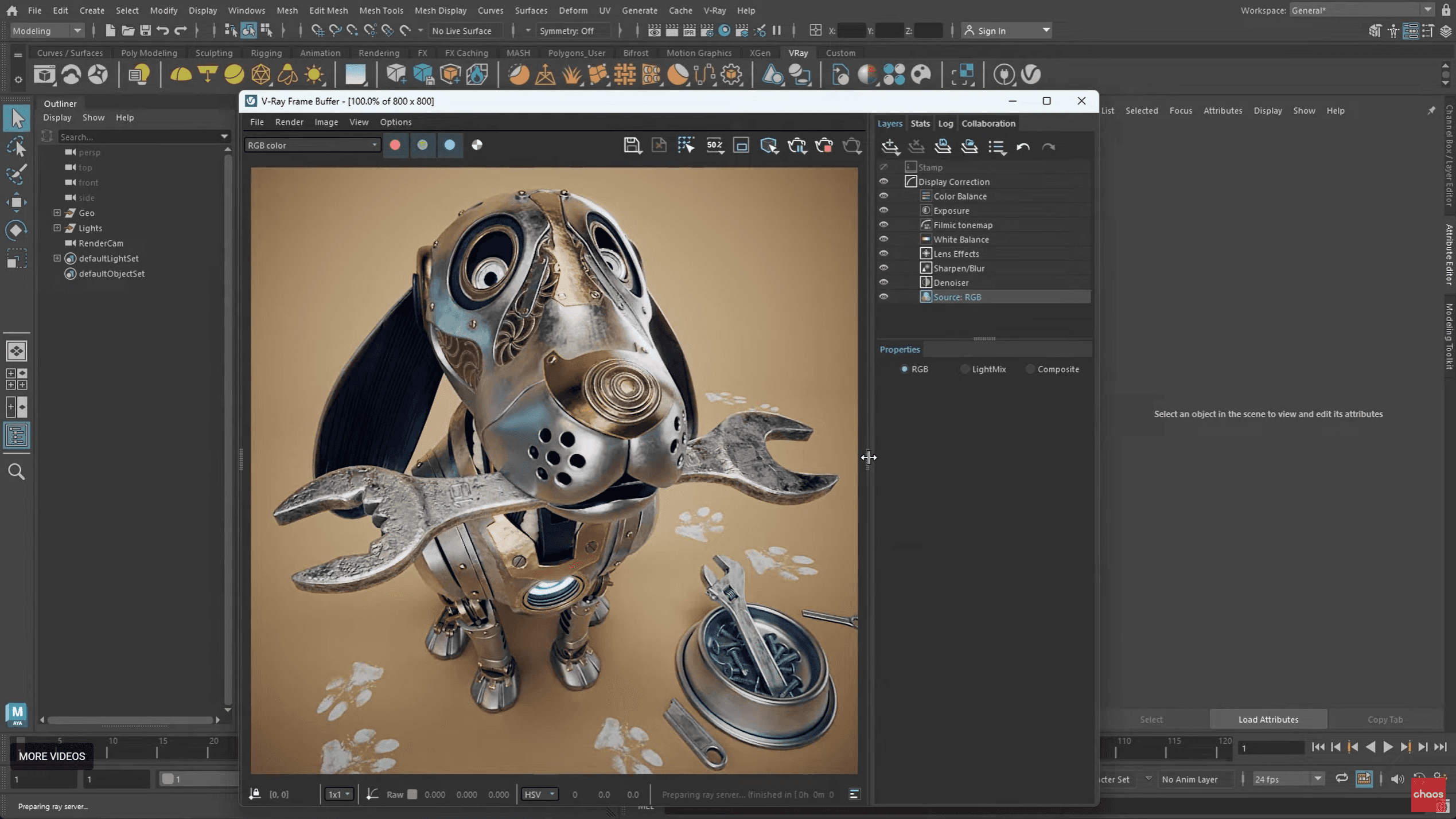Toggle the blue channel color circle

click(449, 145)
